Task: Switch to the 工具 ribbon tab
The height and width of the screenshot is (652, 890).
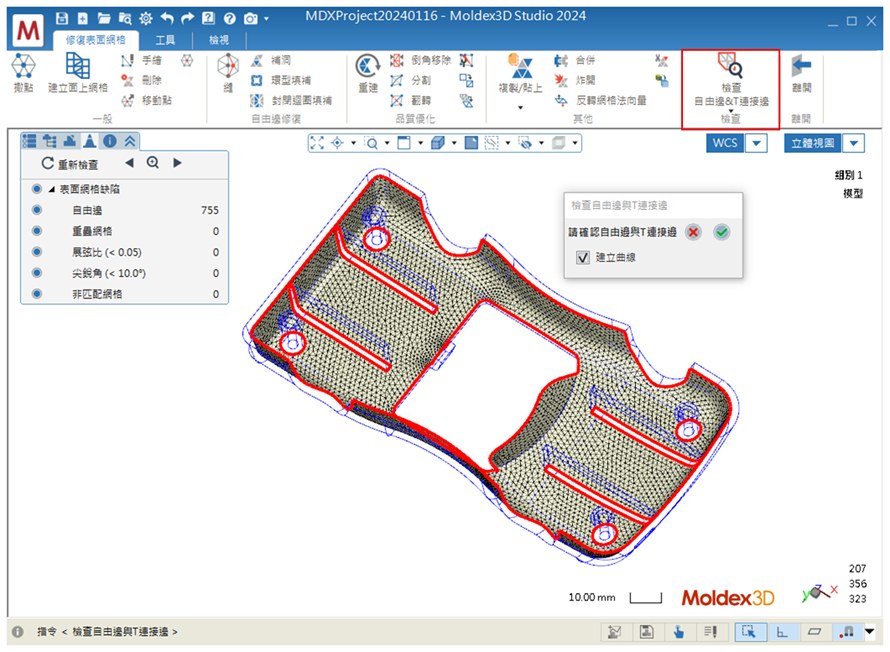Action: [165, 40]
